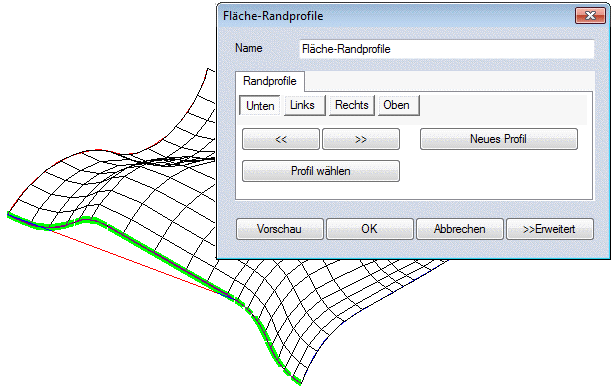Click the Neues Profil button
The height and width of the screenshot is (390, 613).
(498, 139)
